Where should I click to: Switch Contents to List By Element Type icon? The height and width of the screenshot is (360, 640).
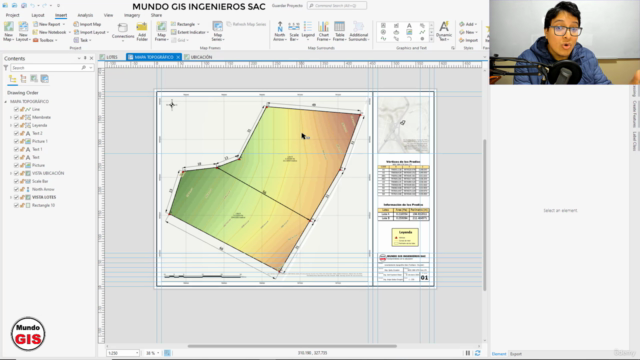[x=23, y=79]
